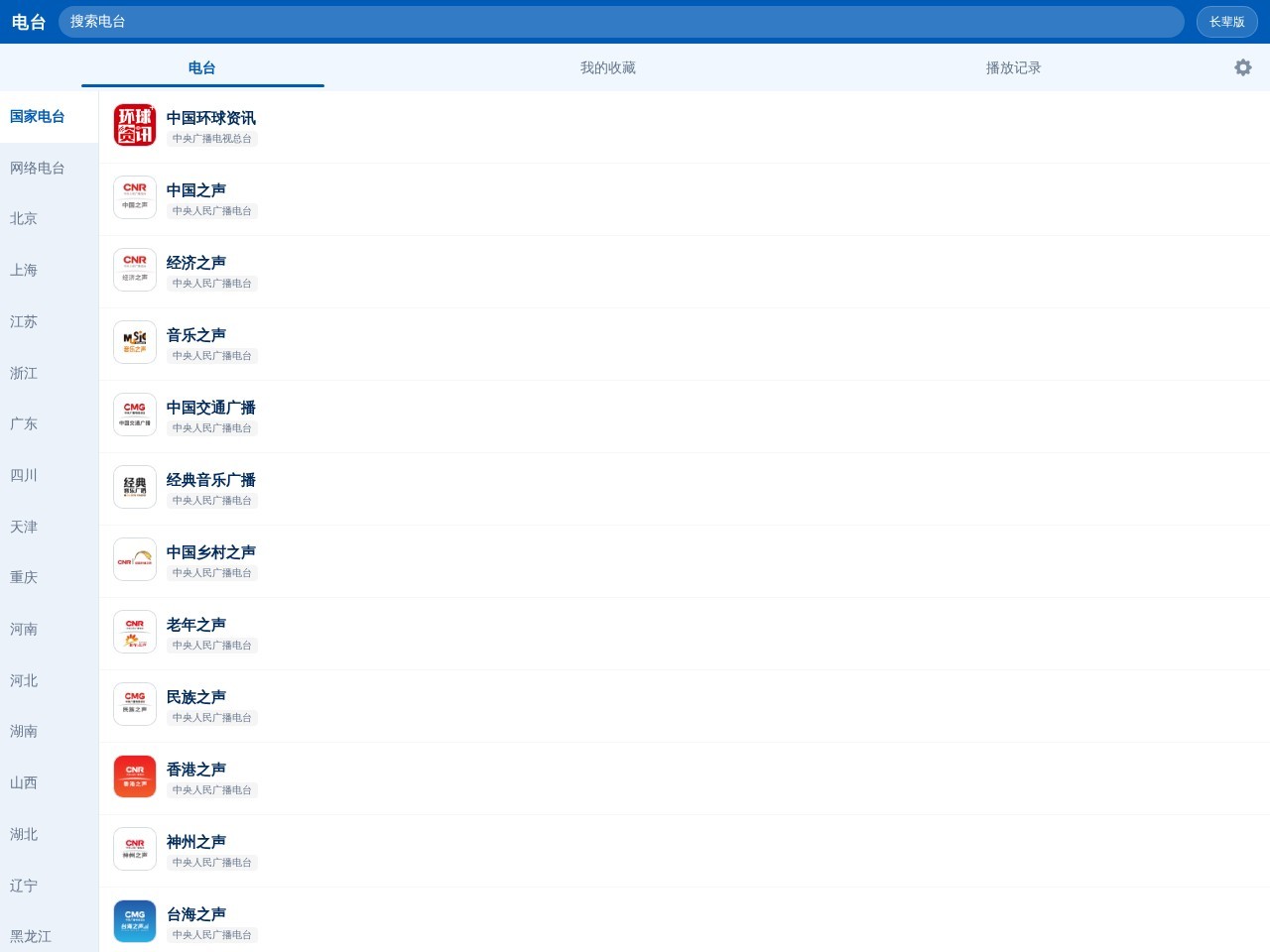Play the 民族之声 station title

click(x=196, y=697)
